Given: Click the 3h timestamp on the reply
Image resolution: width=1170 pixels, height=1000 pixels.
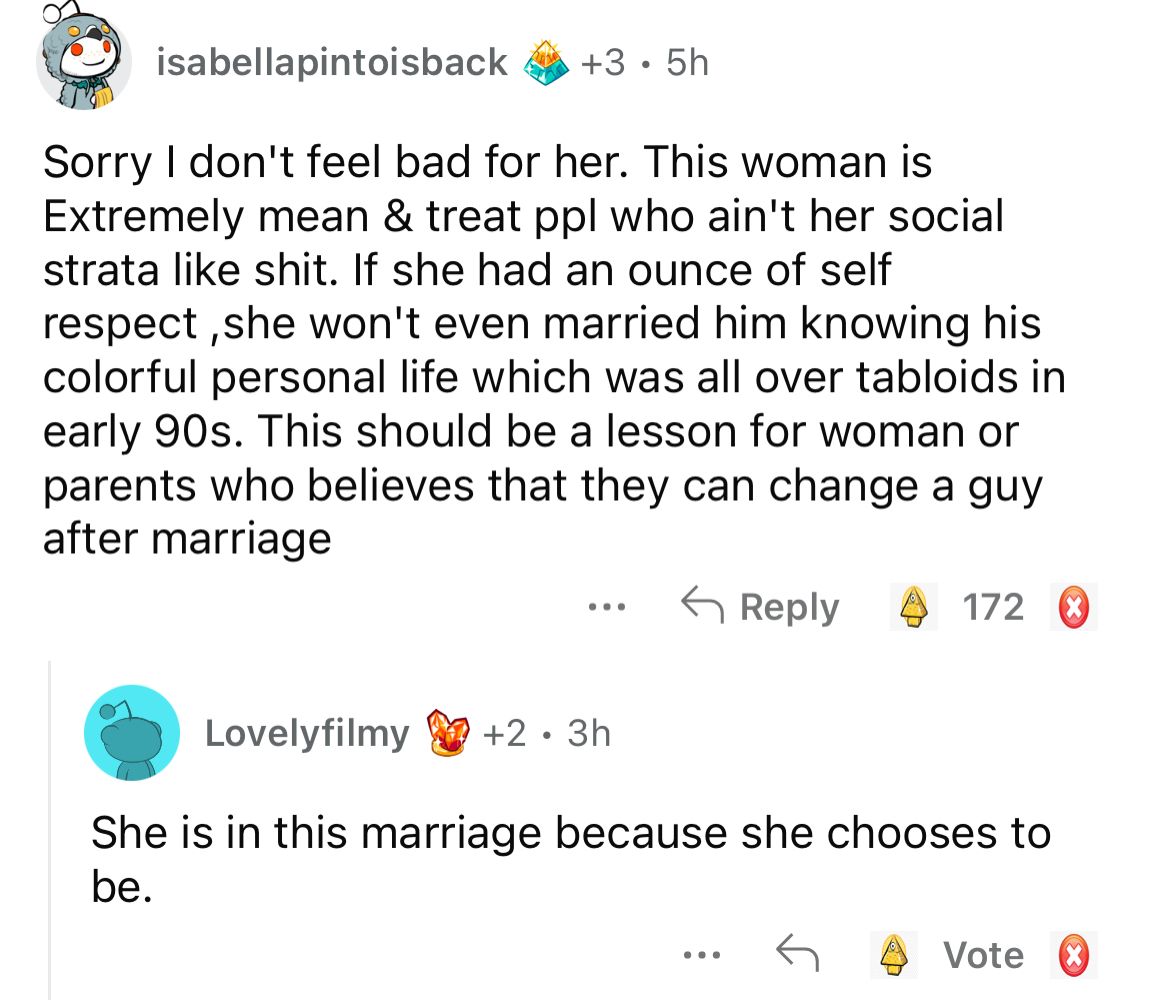Looking at the screenshot, I should tap(589, 734).
